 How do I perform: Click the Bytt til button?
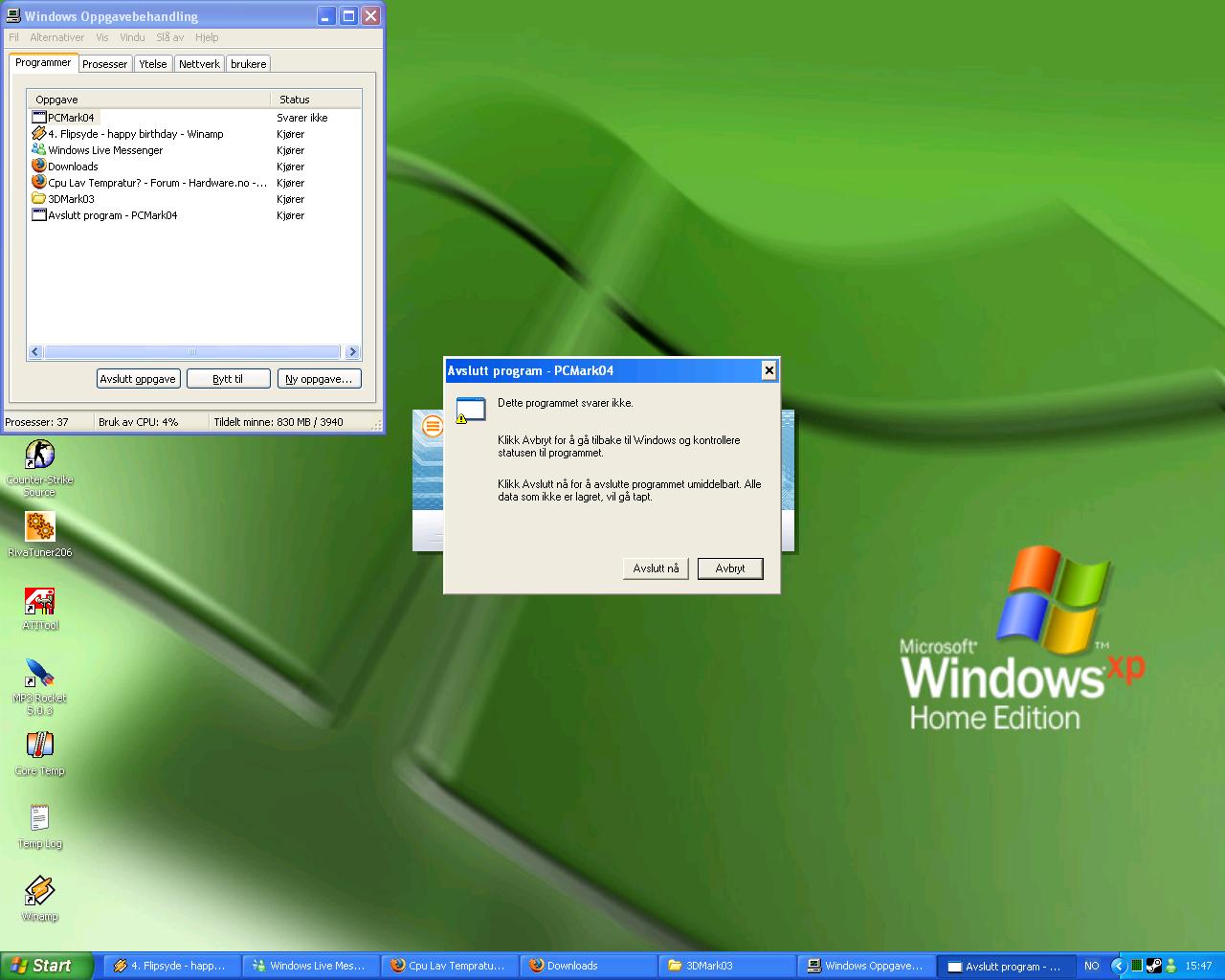(228, 379)
